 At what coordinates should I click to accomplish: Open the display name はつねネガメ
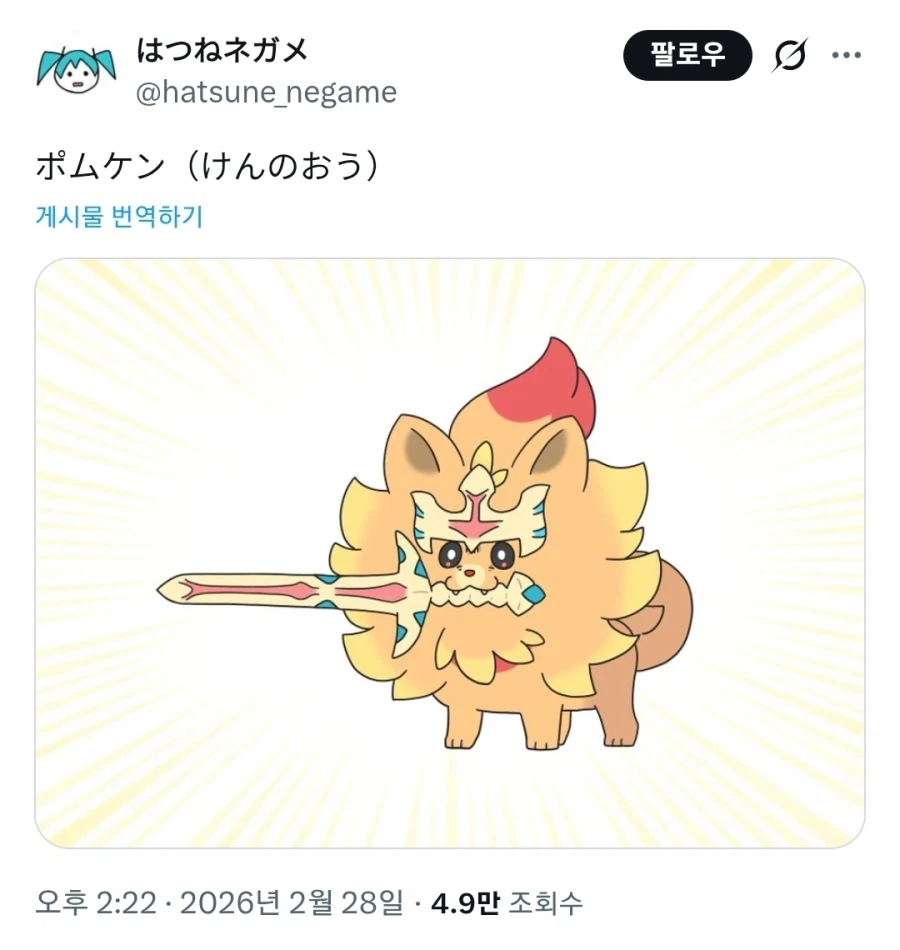(x=222, y=50)
